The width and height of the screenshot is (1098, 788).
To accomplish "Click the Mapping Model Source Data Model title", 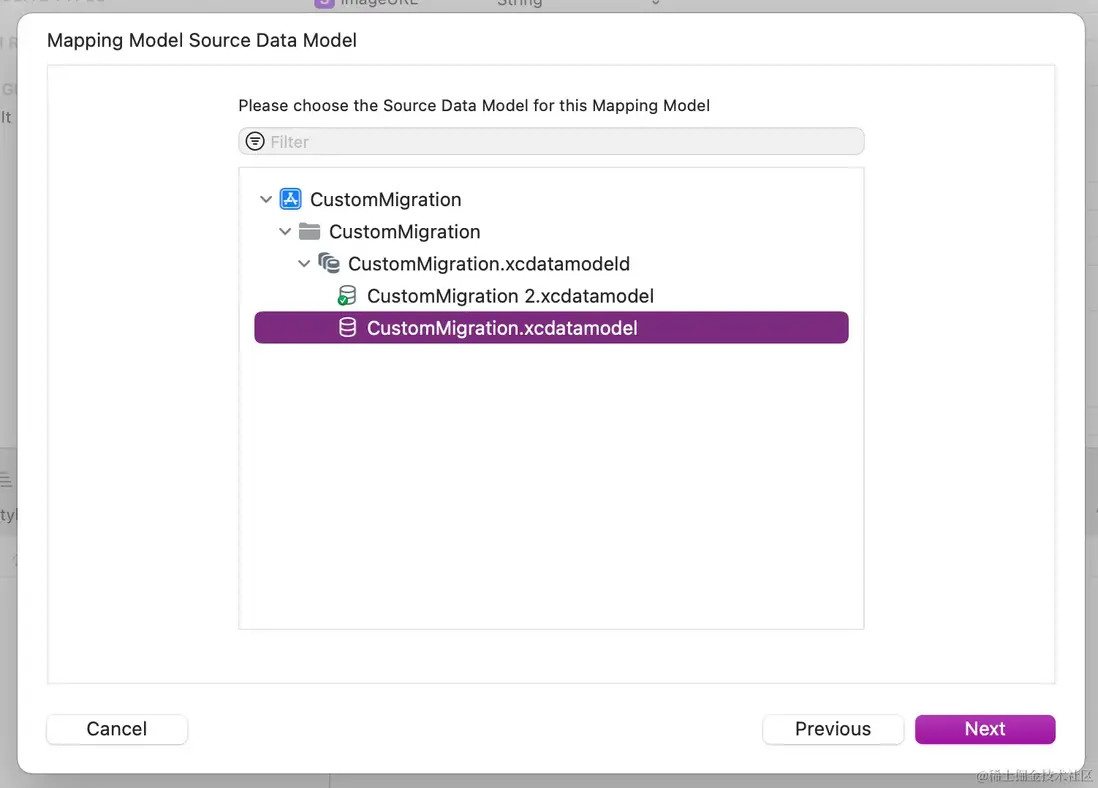I will point(202,41).
